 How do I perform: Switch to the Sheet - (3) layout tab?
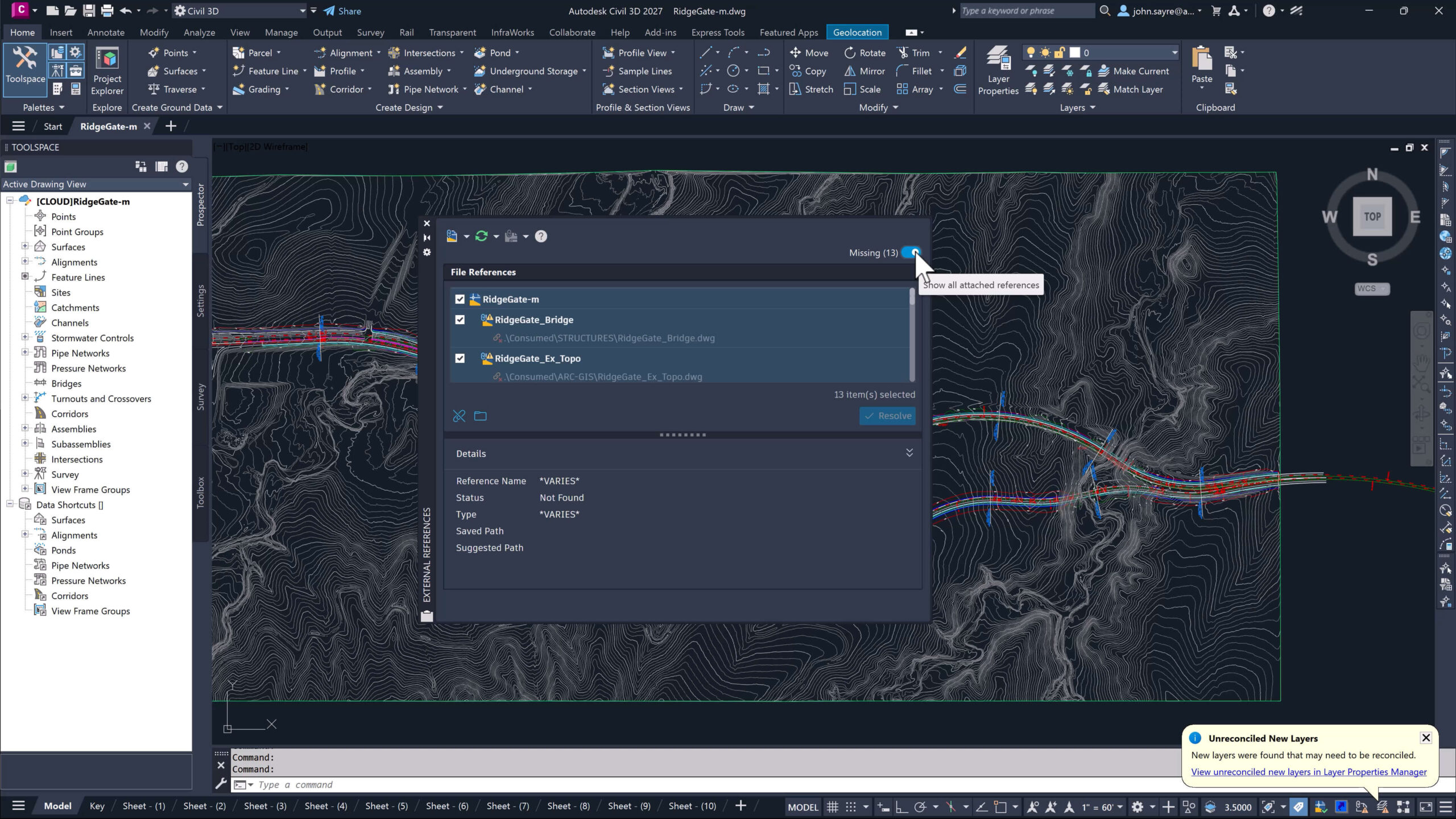click(265, 806)
